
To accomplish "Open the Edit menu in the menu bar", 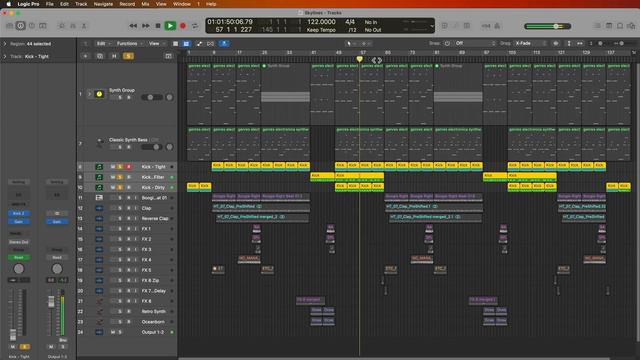I will [64, 4].
